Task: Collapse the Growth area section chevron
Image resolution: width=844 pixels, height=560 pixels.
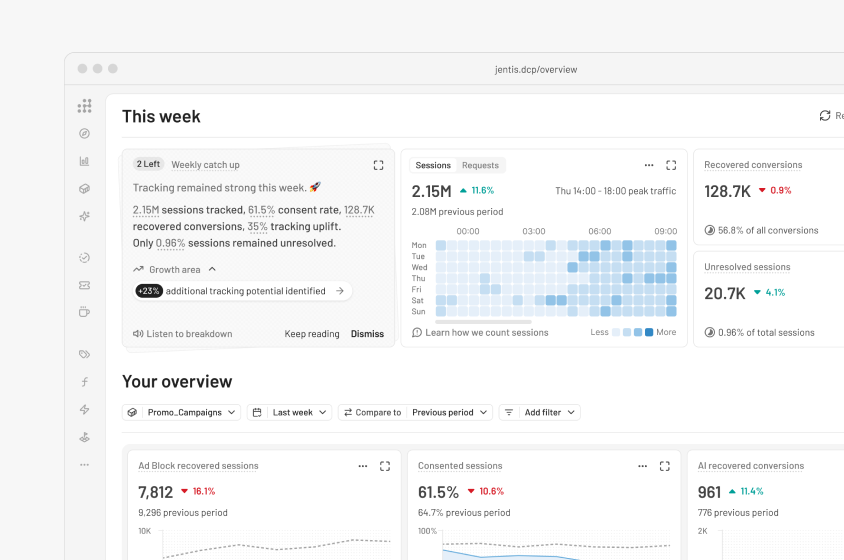Action: (212, 269)
